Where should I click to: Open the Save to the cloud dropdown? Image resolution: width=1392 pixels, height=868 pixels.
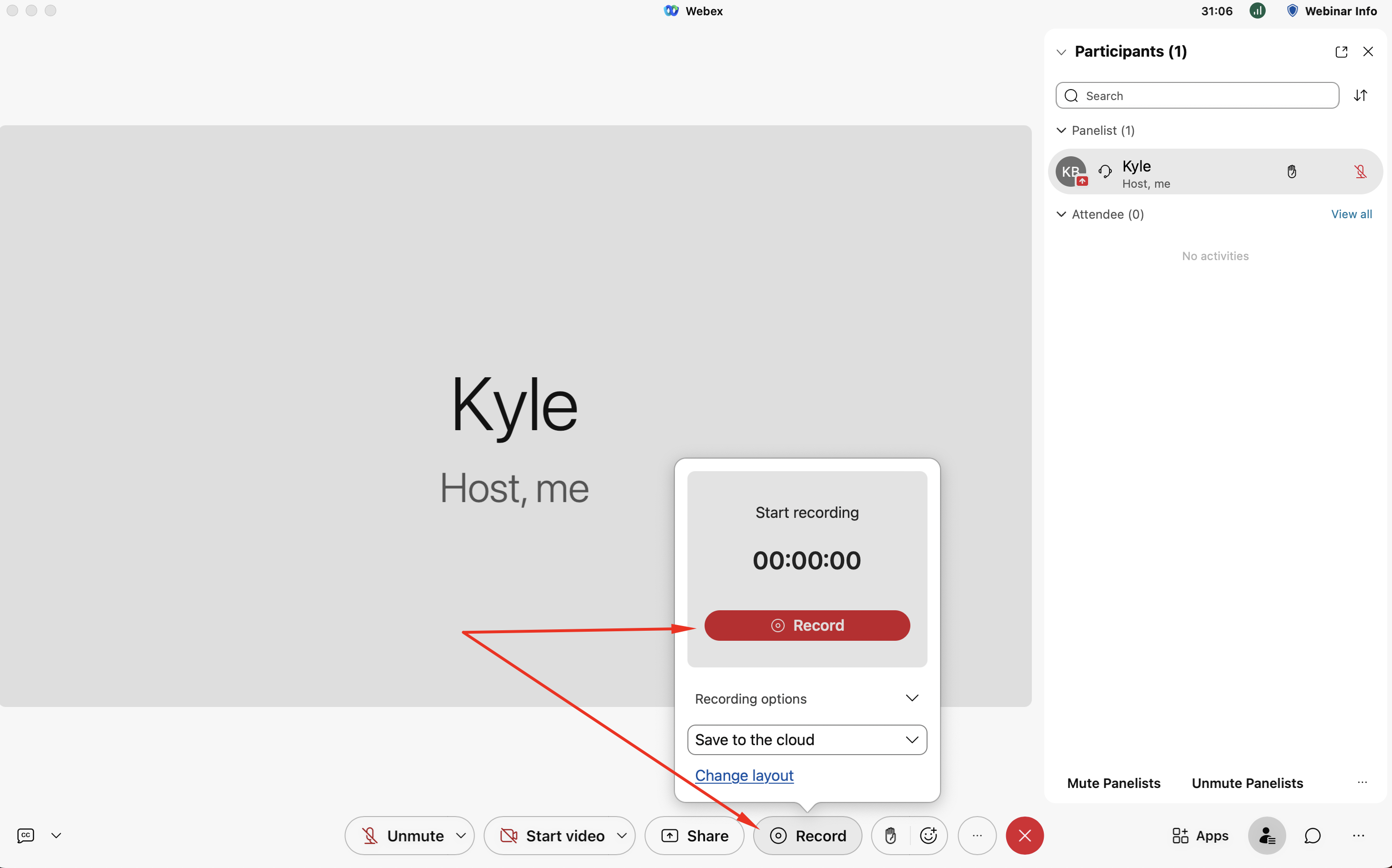(x=807, y=739)
